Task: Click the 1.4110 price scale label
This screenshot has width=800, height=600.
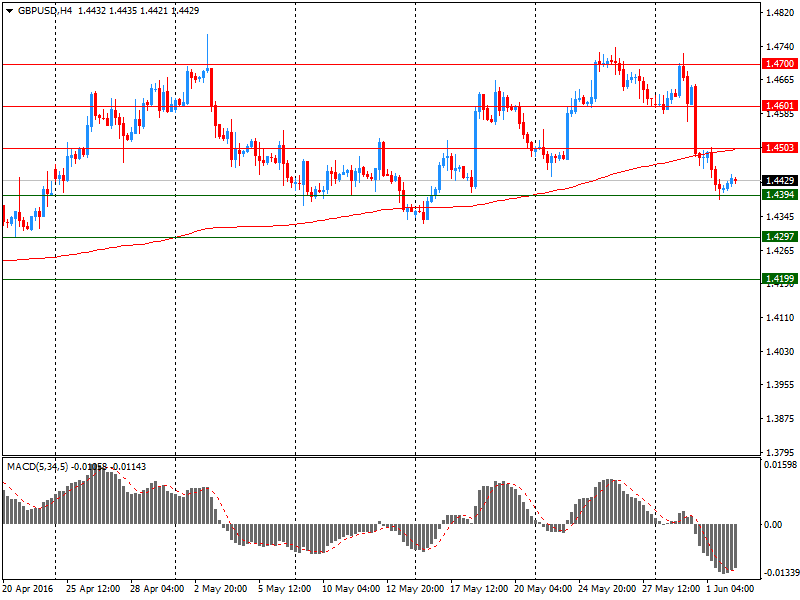Action: 780,318
